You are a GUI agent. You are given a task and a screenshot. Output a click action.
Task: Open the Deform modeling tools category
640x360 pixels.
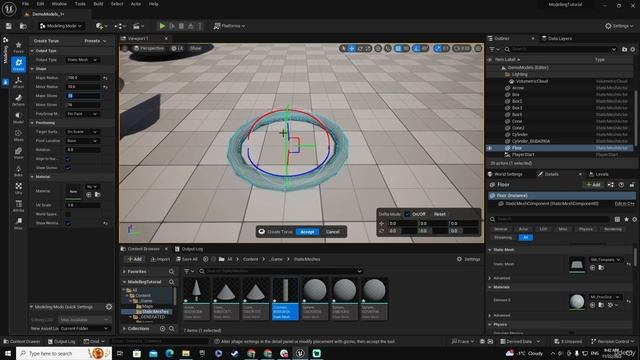click(x=18, y=100)
